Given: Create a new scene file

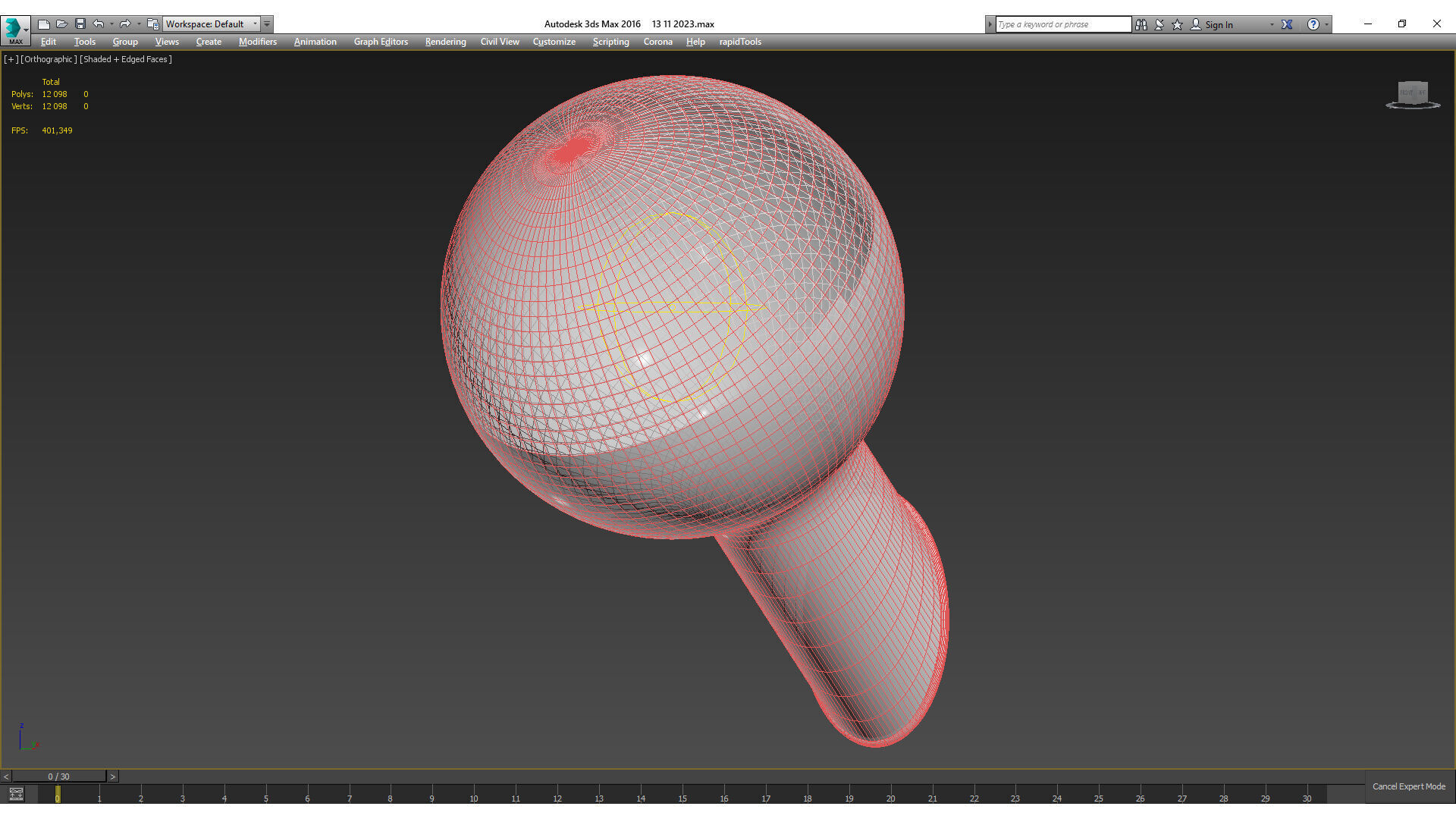Looking at the screenshot, I should tap(44, 24).
